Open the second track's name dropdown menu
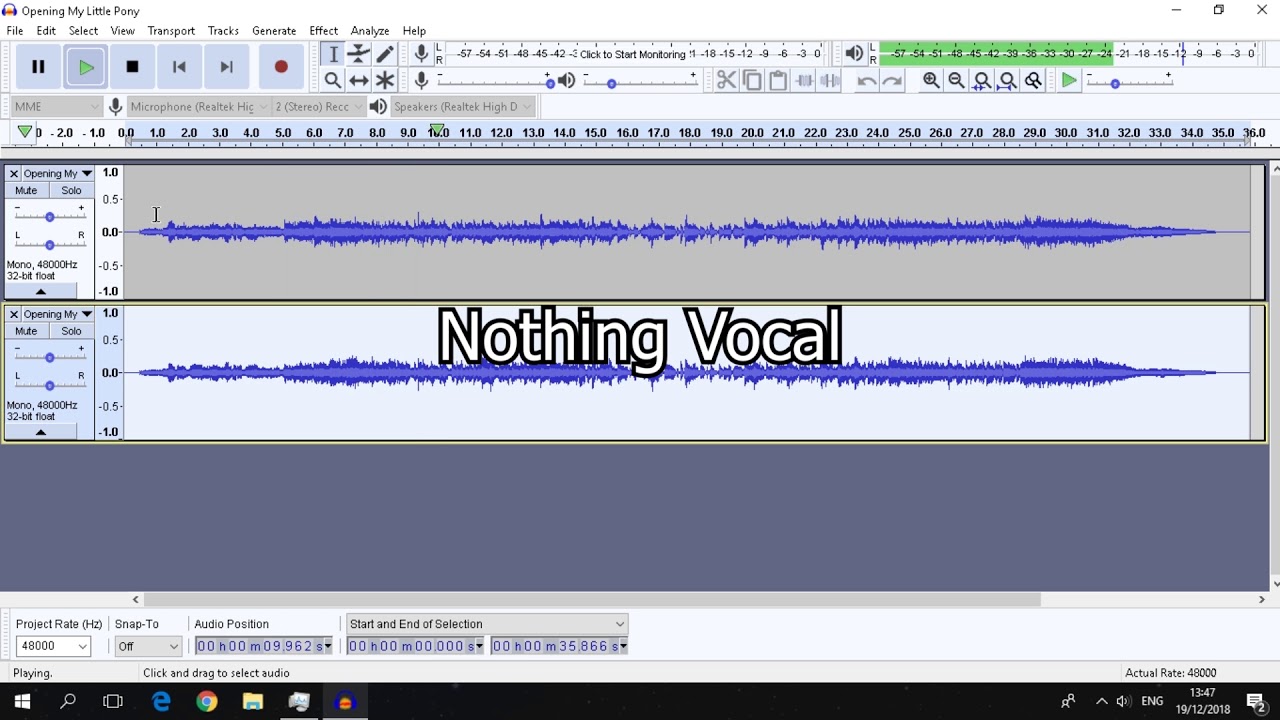The width and height of the screenshot is (1280, 720). (x=57, y=314)
